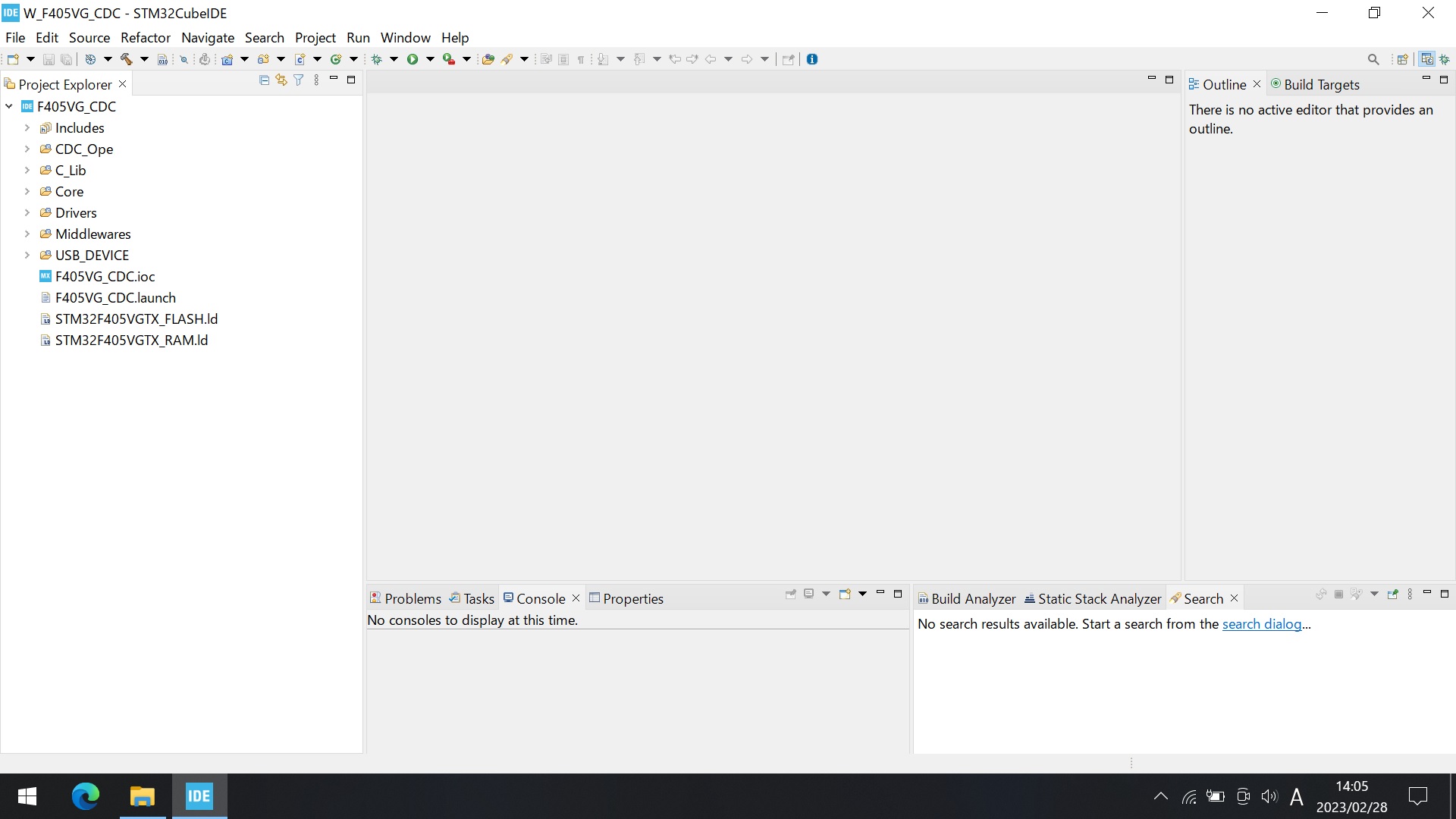Viewport: 1456px width, 819px height.
Task: Switch to the Tasks tab in console area
Action: coord(478,598)
